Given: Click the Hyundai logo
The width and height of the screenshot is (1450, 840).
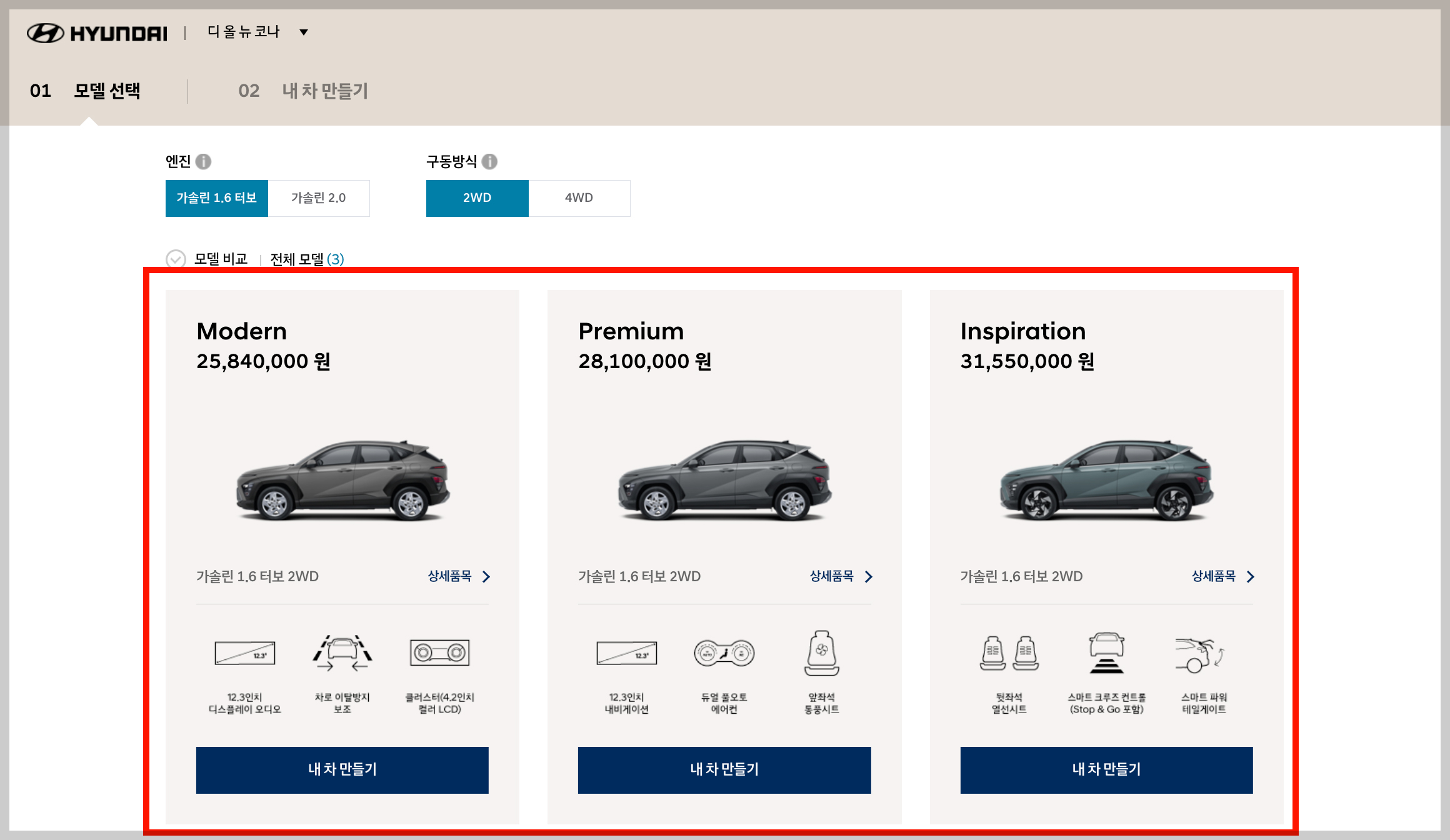Looking at the screenshot, I should click(x=97, y=32).
